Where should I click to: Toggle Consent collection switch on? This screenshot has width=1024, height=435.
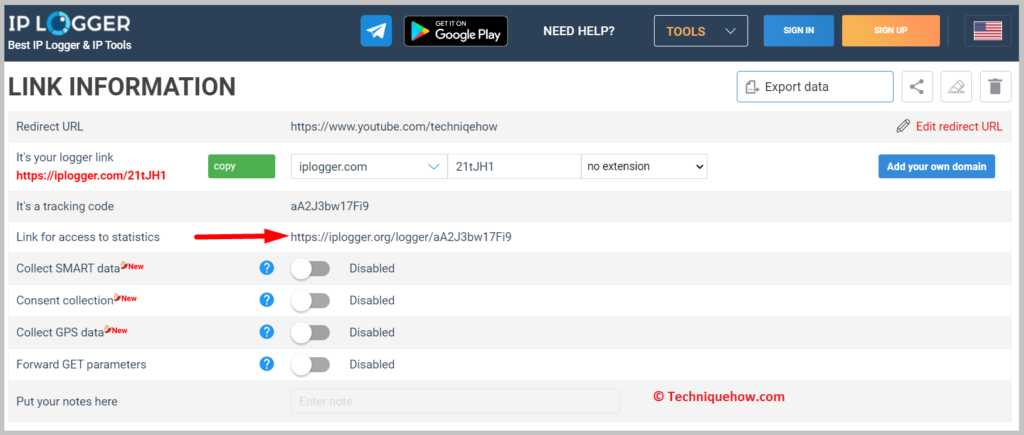click(x=310, y=300)
